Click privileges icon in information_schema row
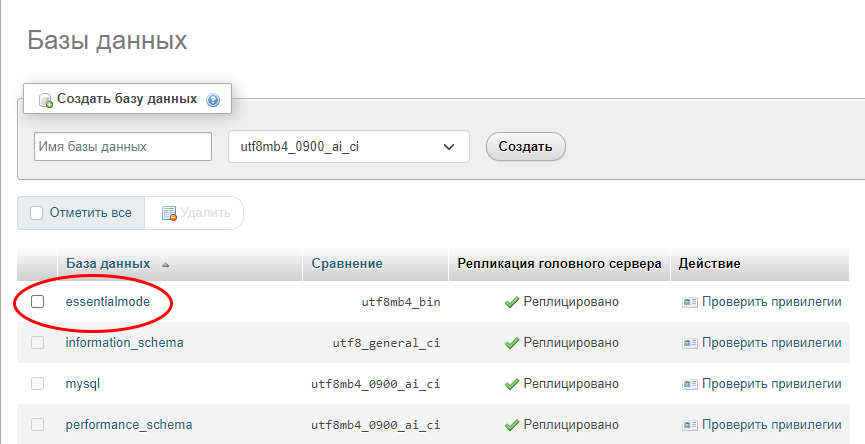The width and height of the screenshot is (865, 444). tap(689, 343)
